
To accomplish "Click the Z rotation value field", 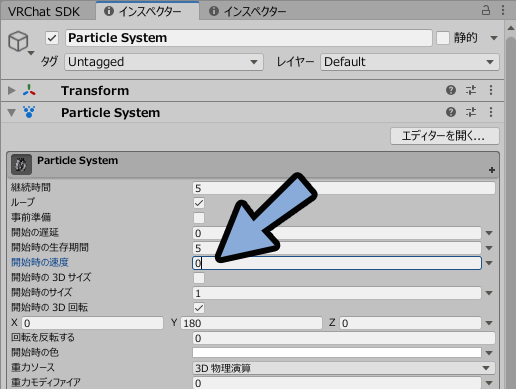I will coord(410,323).
